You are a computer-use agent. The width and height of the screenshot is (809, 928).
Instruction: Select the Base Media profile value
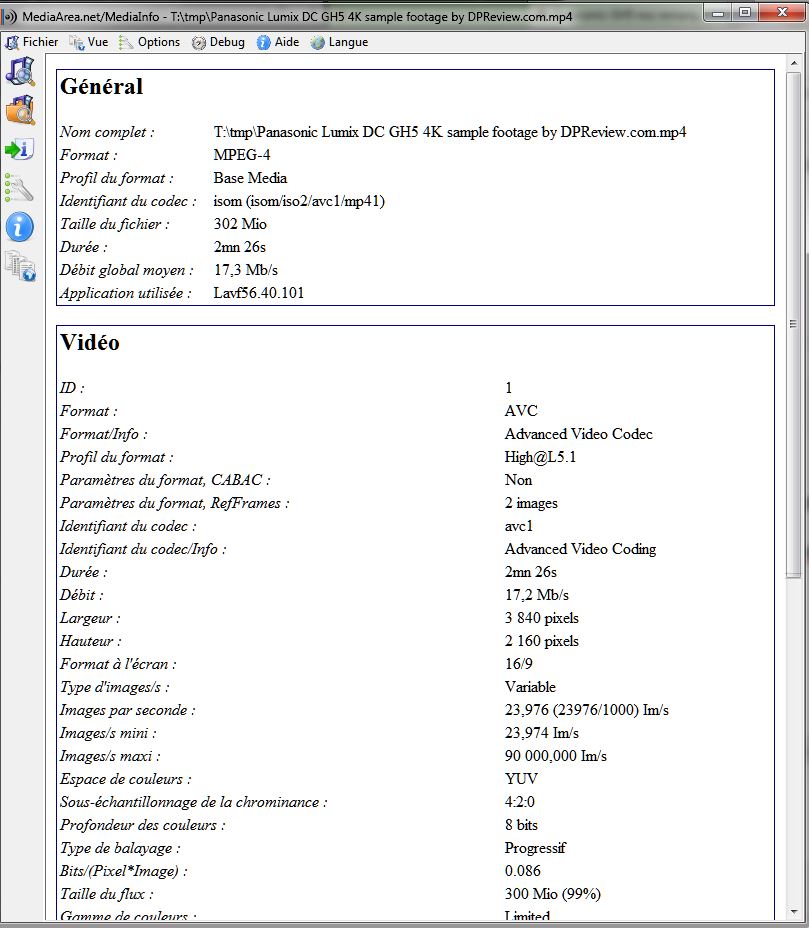[250, 178]
